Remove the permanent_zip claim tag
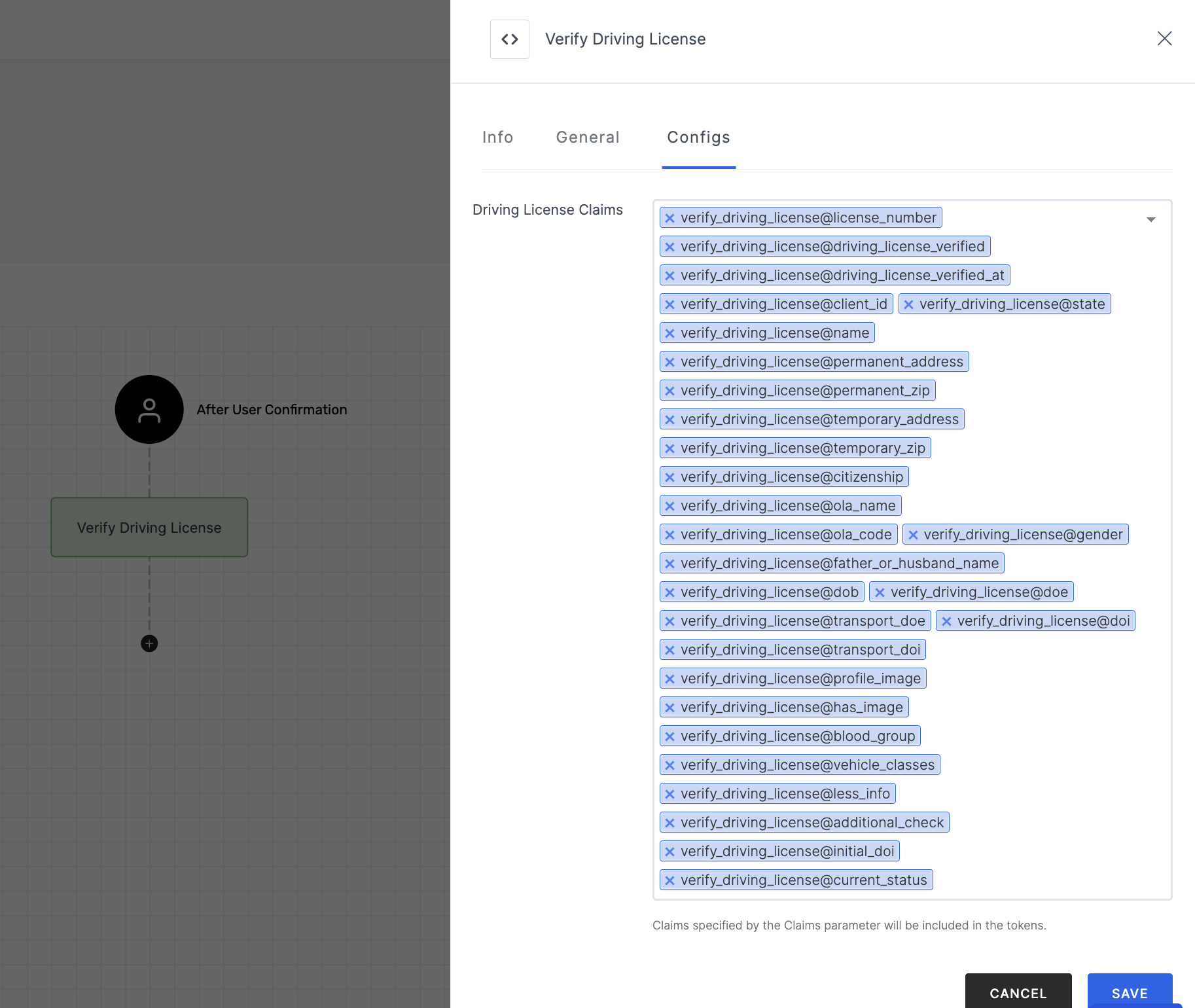The height and width of the screenshot is (1008, 1195). click(x=669, y=391)
